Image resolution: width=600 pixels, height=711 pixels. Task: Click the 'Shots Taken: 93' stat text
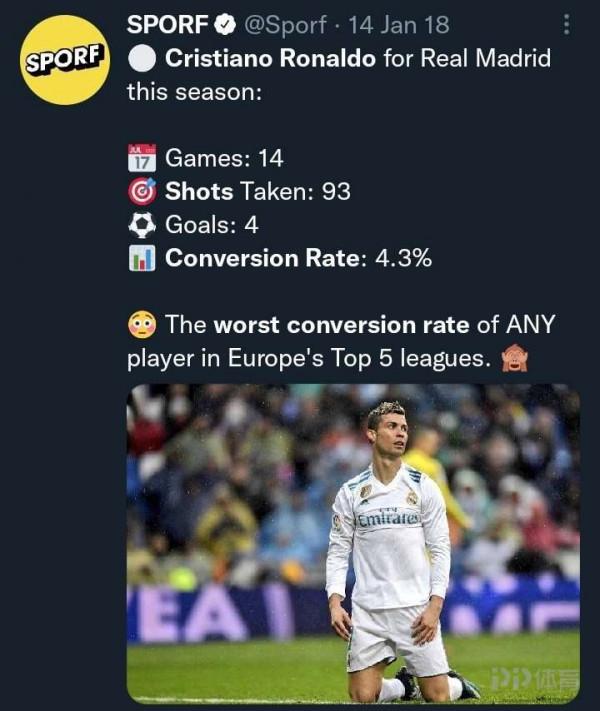coord(257,191)
